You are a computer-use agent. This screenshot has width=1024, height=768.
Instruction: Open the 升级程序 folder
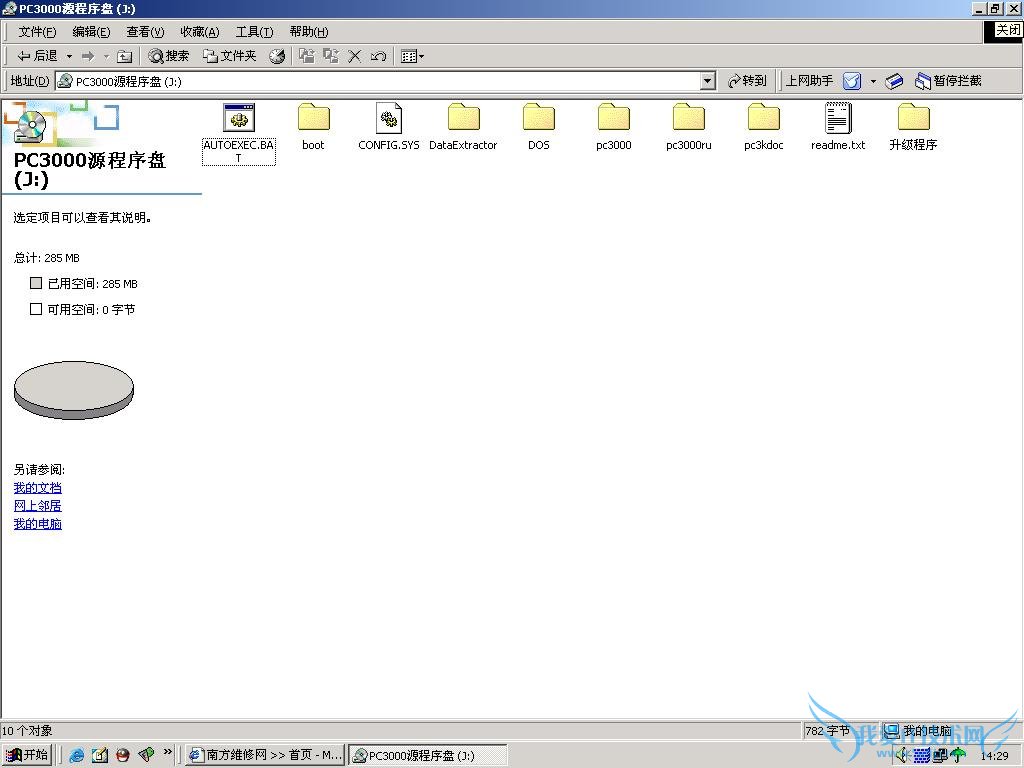tap(912, 119)
